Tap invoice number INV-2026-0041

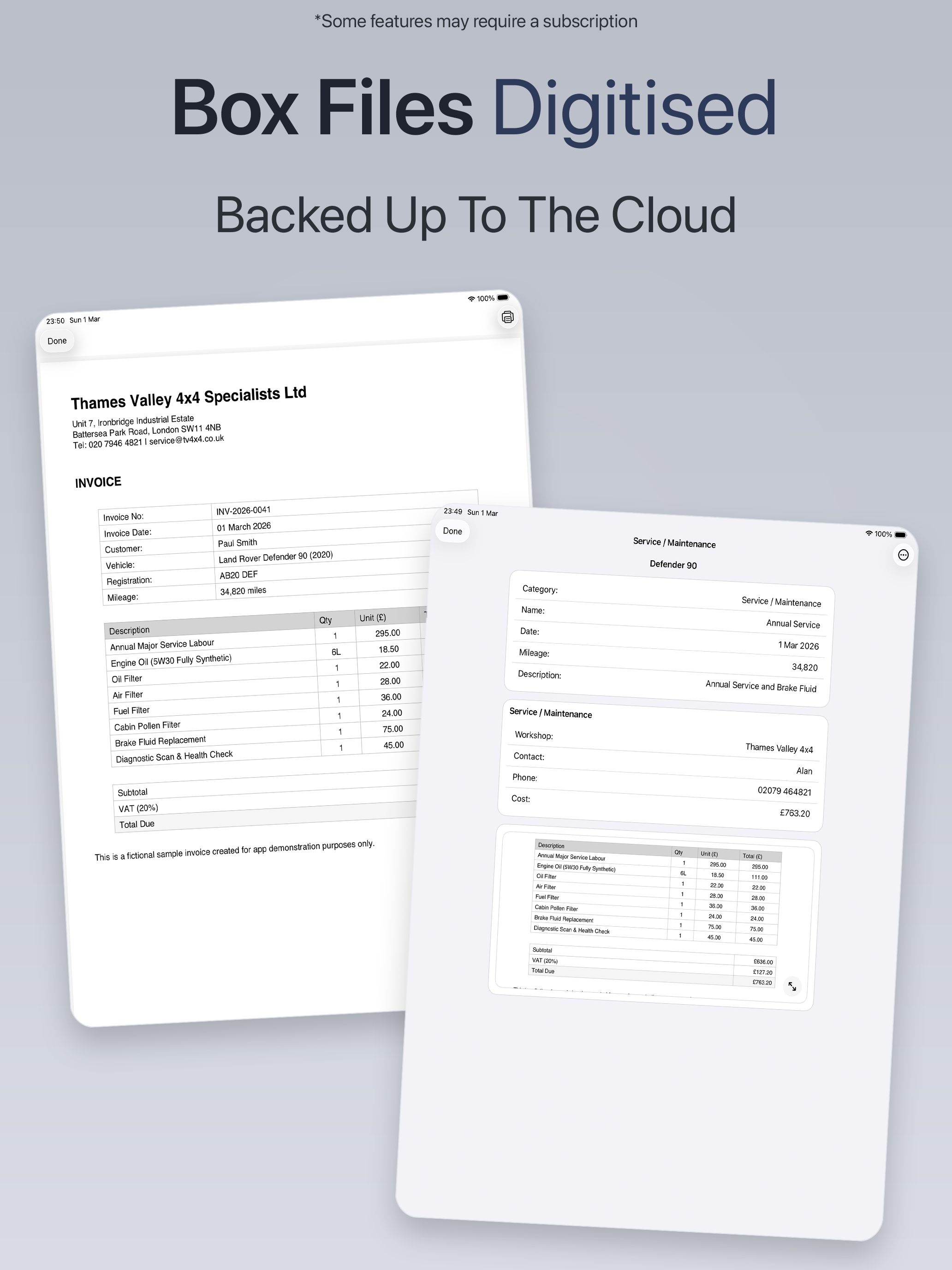[244, 510]
